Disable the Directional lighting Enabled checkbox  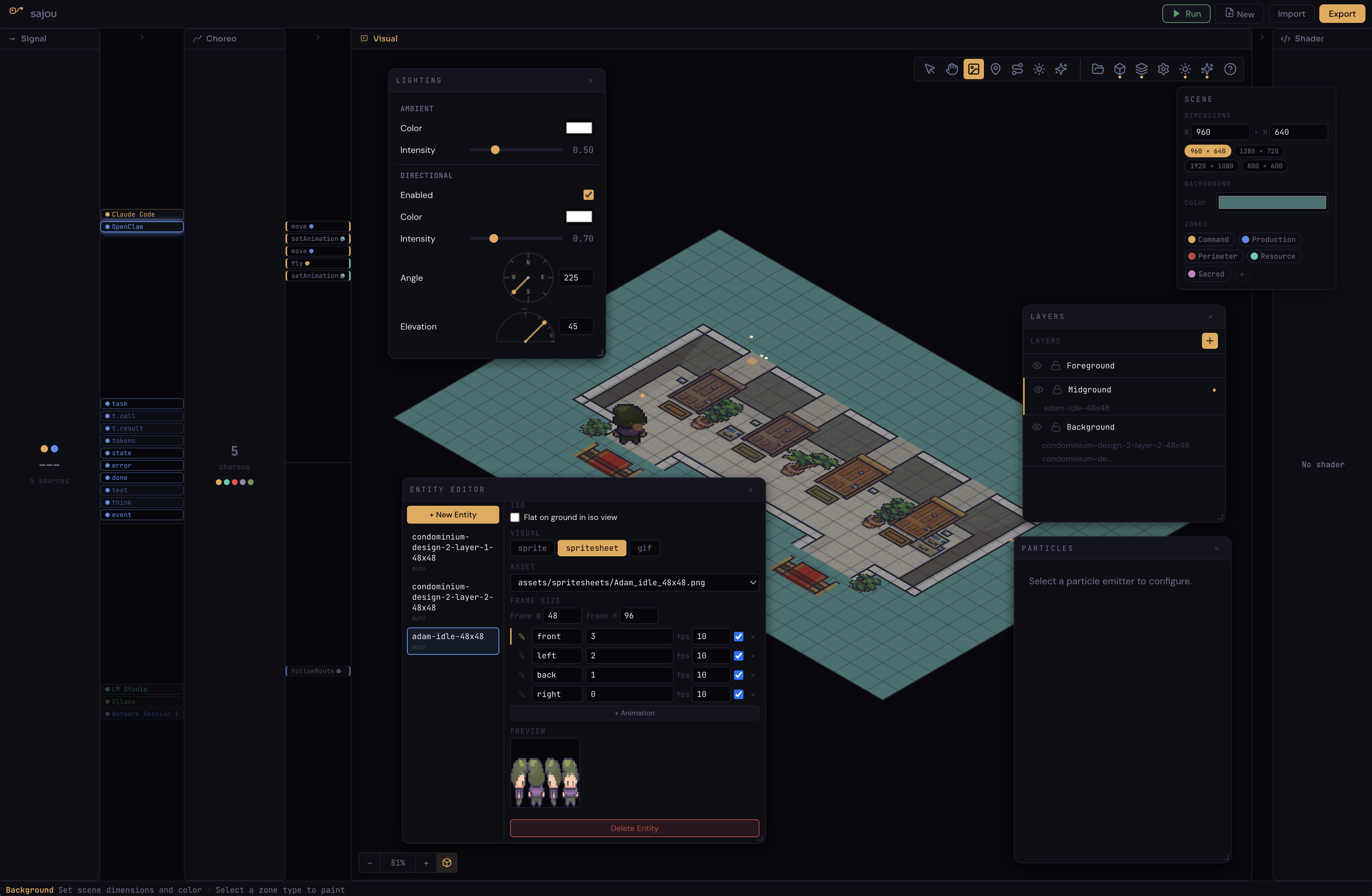point(588,195)
